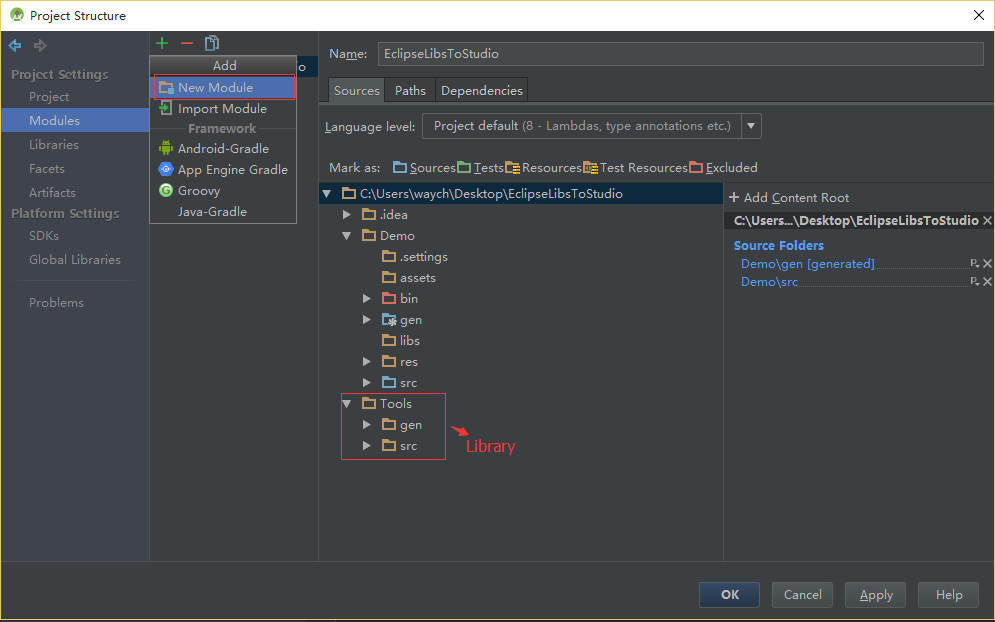Image resolution: width=995 pixels, height=622 pixels.
Task: Collapse the EclipseLibsToStudio root folder
Action: [x=327, y=194]
